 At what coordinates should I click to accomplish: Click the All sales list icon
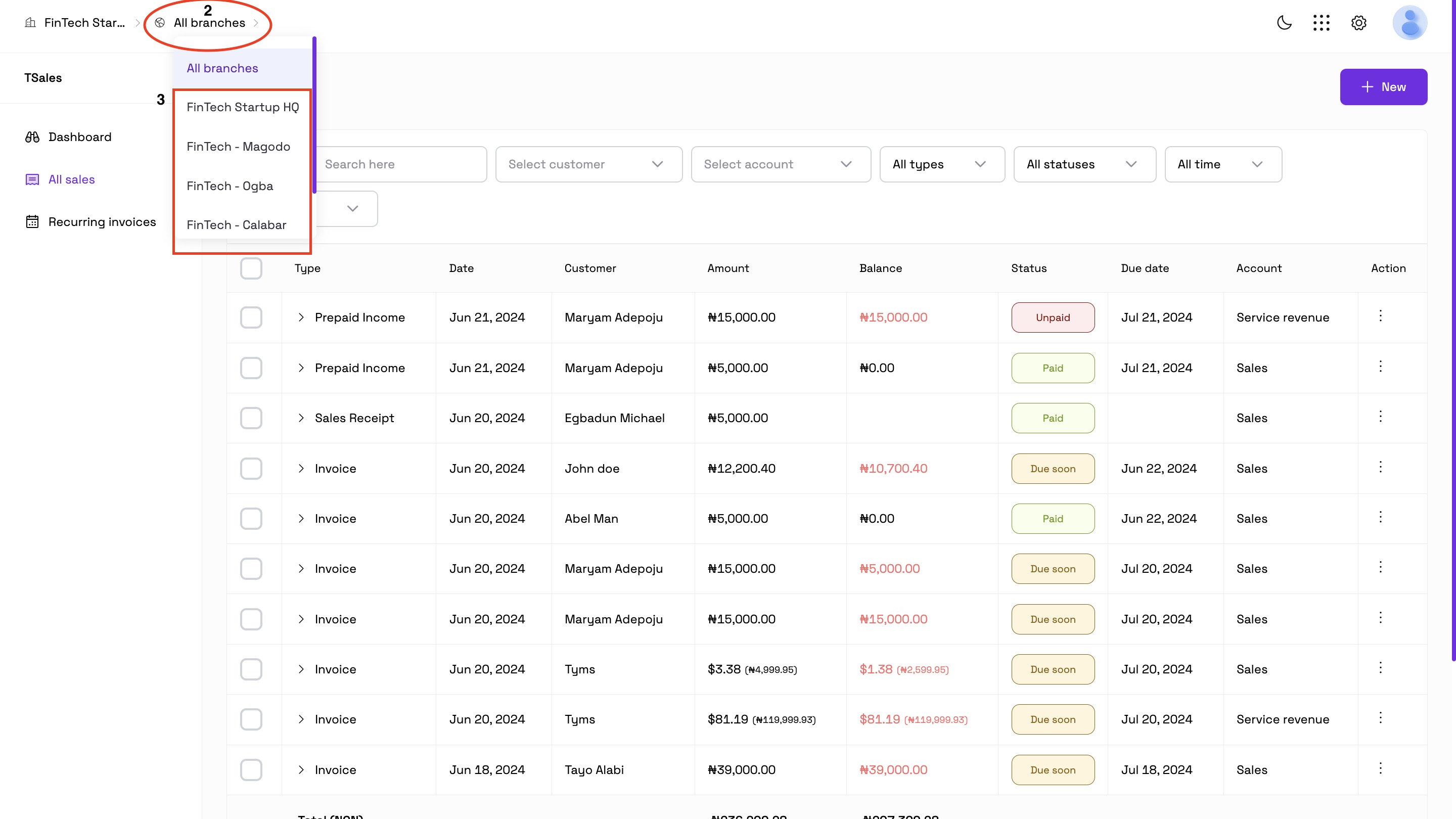click(32, 179)
